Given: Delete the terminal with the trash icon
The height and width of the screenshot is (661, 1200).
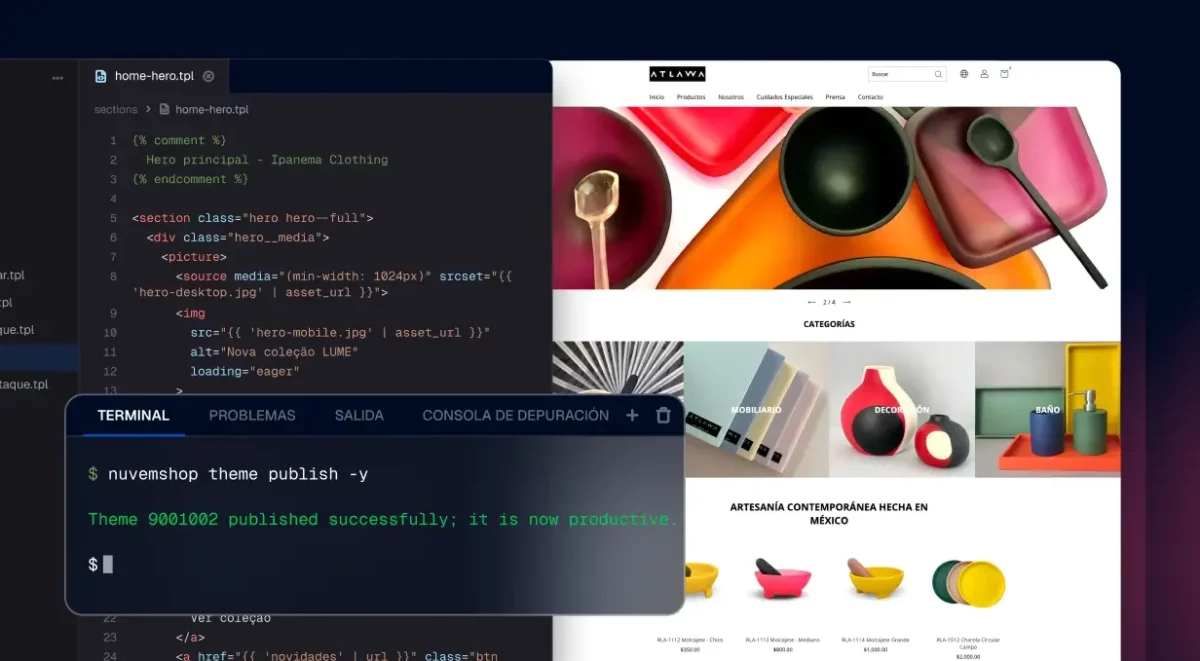Looking at the screenshot, I should tap(663, 415).
